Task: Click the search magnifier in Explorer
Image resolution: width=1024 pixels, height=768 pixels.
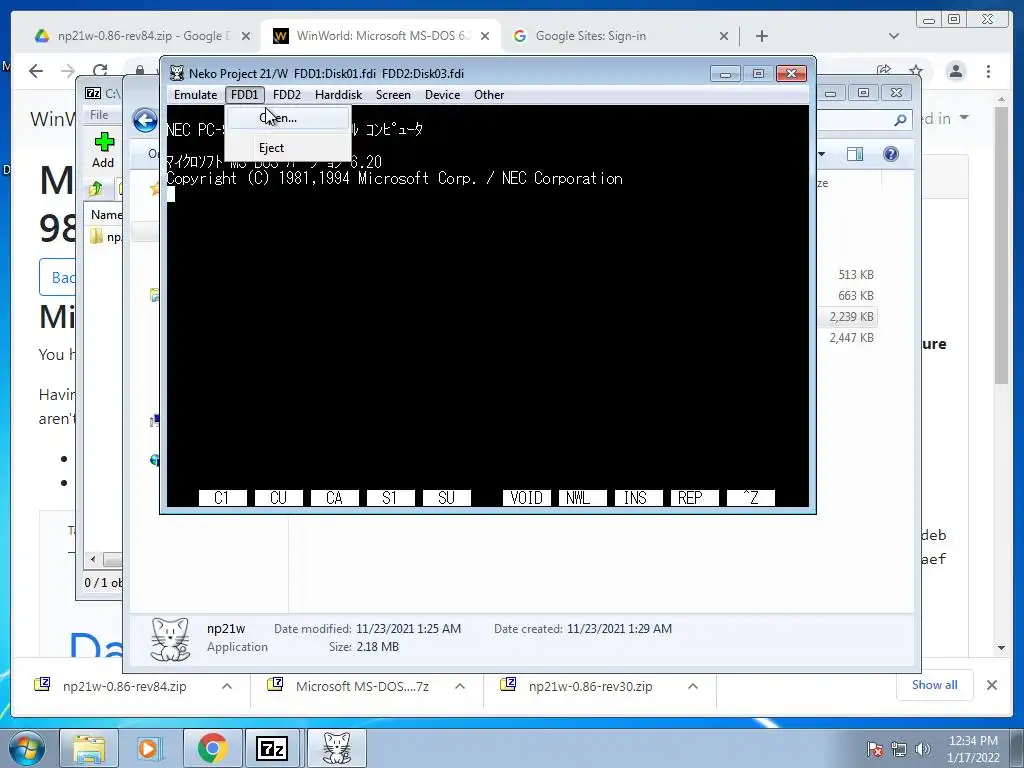Action: (901, 120)
